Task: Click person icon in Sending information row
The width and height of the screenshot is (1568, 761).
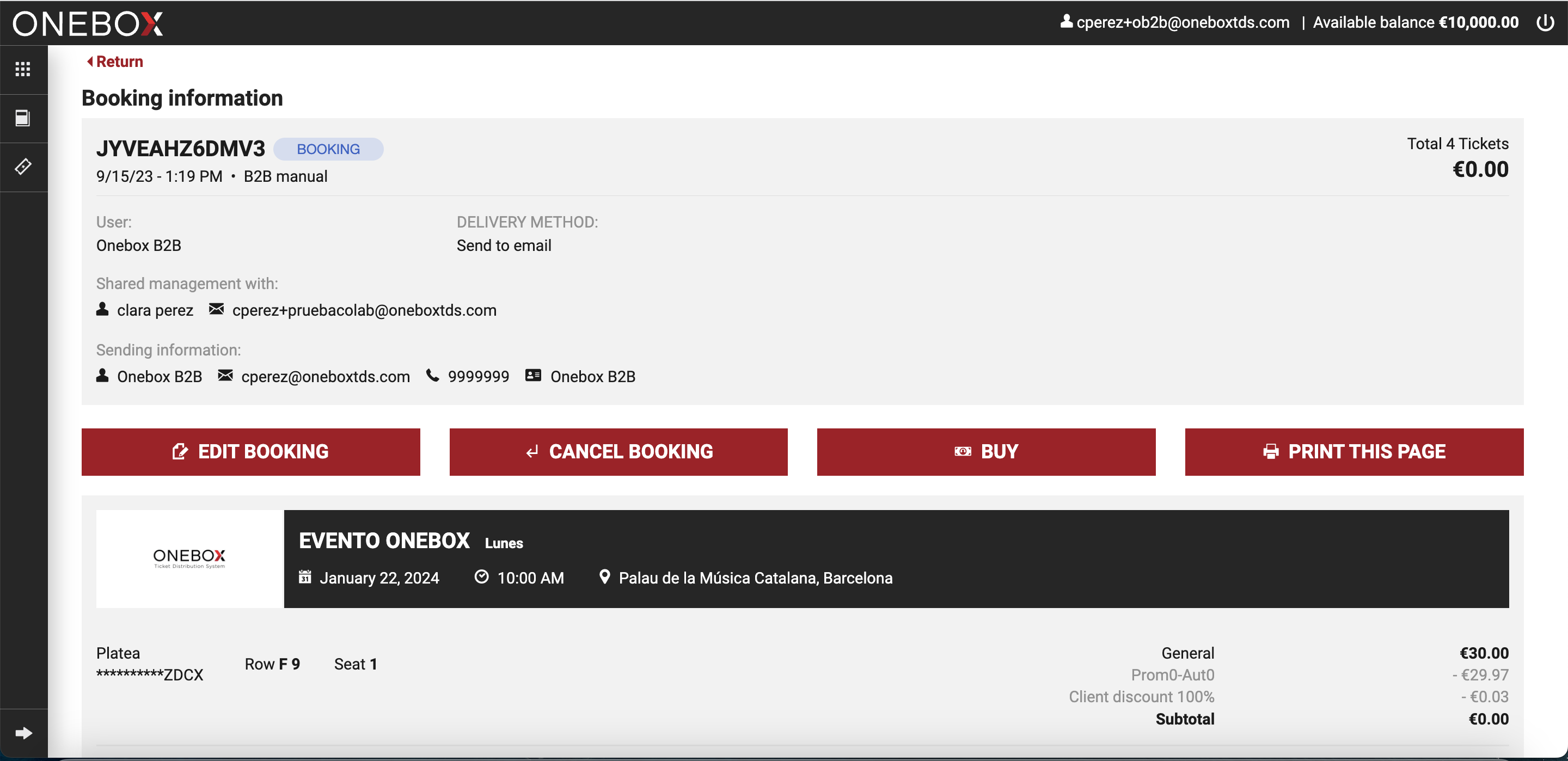Action: tap(102, 376)
